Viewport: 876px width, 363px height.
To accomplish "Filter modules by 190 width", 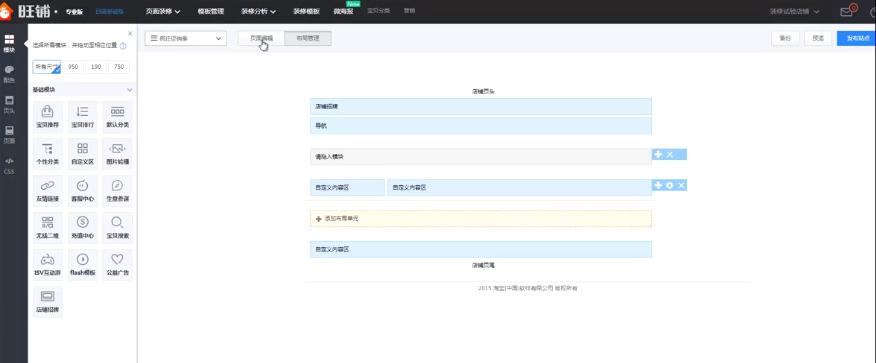I will point(96,67).
